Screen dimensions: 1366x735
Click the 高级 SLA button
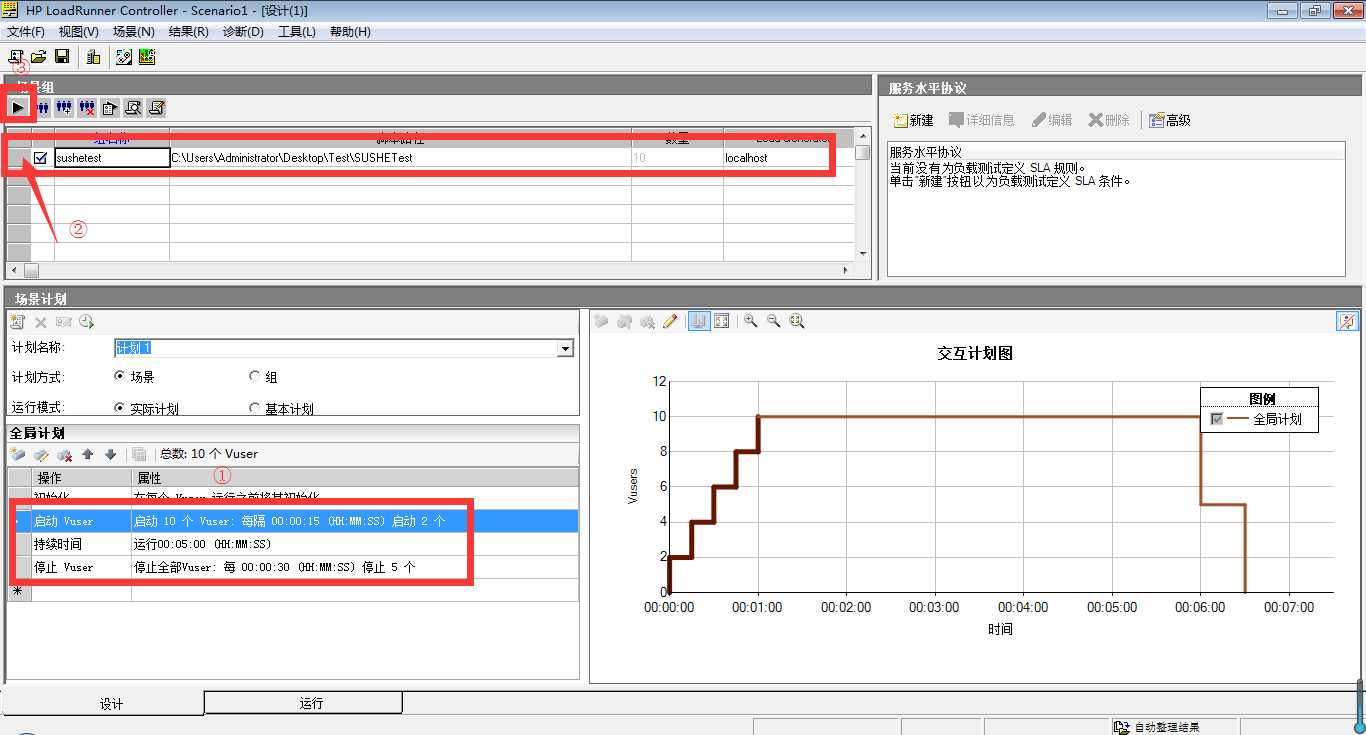tap(1170, 120)
